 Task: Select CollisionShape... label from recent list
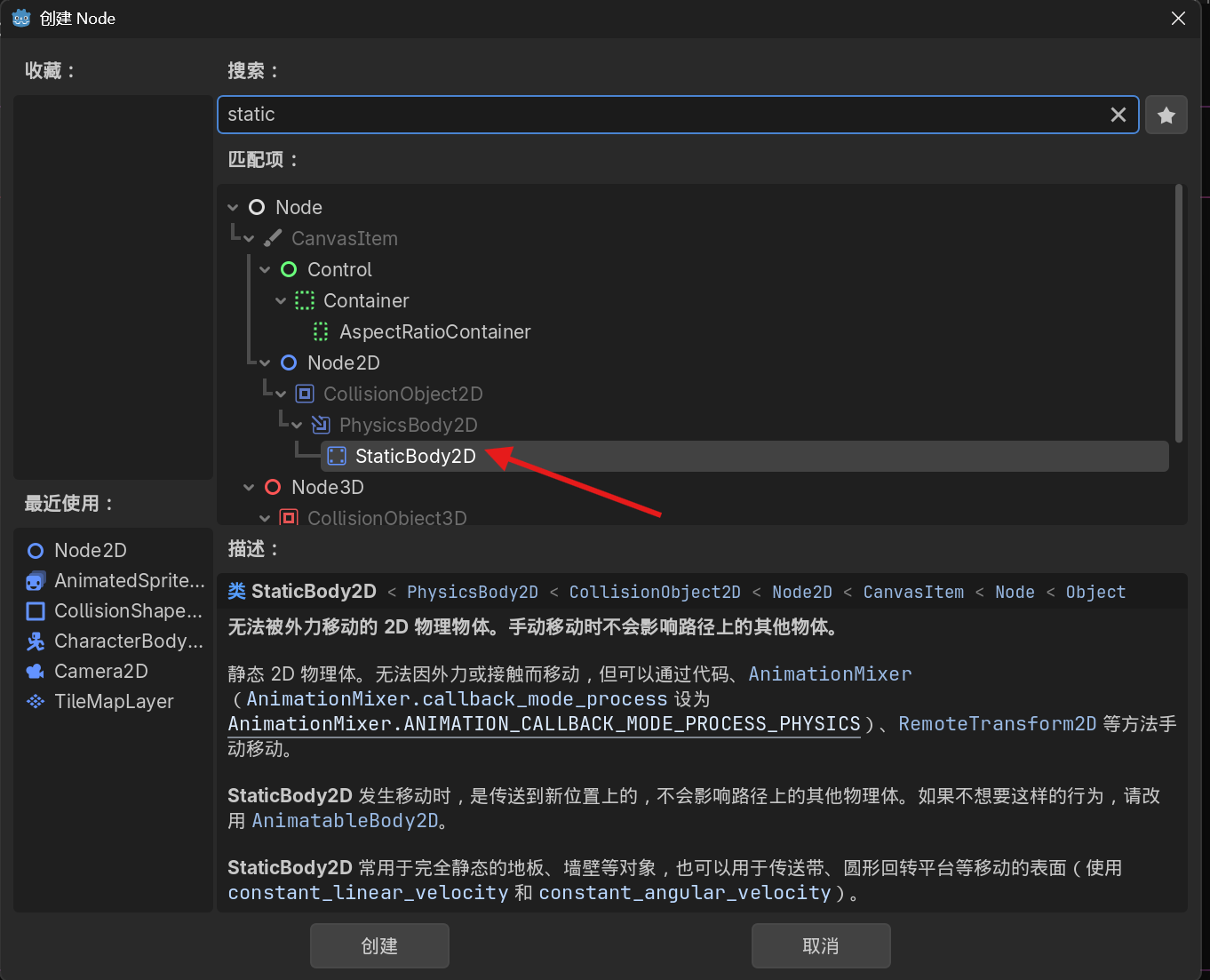pyautogui.click(x=129, y=611)
